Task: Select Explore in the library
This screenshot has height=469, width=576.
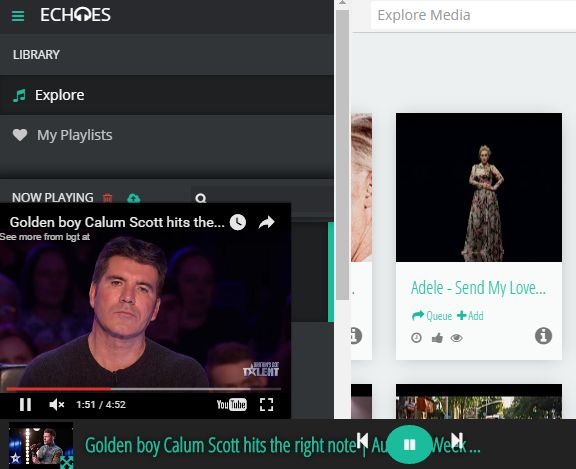Action: (x=167, y=95)
